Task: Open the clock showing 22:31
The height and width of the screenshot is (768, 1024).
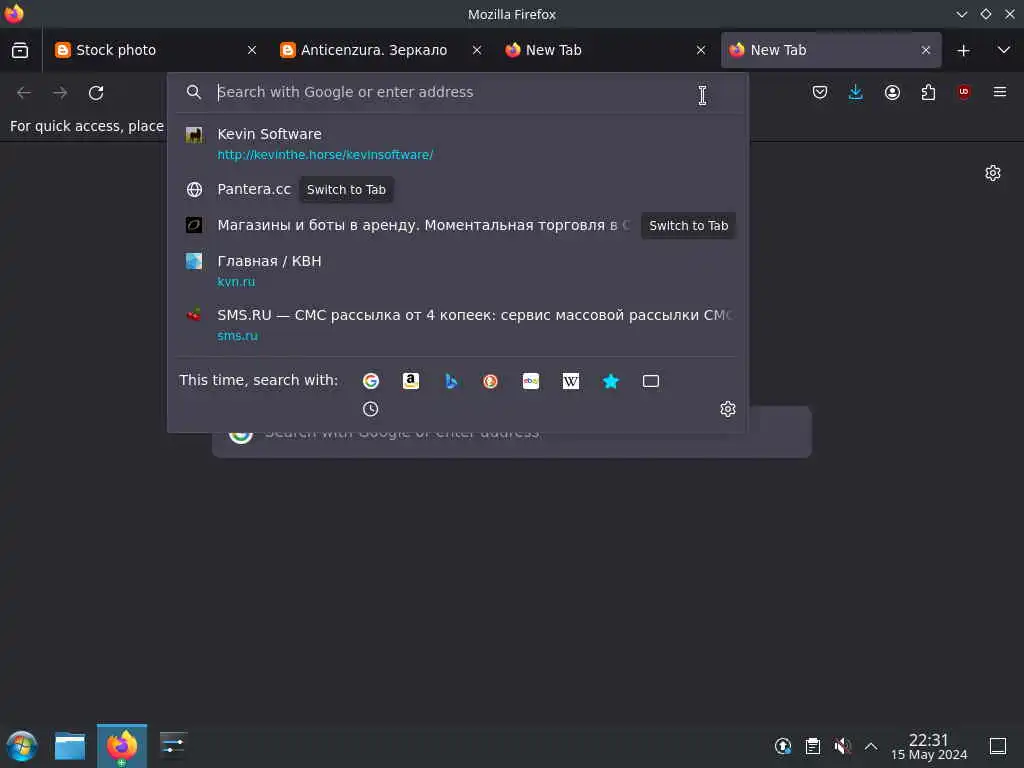Action: click(x=929, y=746)
